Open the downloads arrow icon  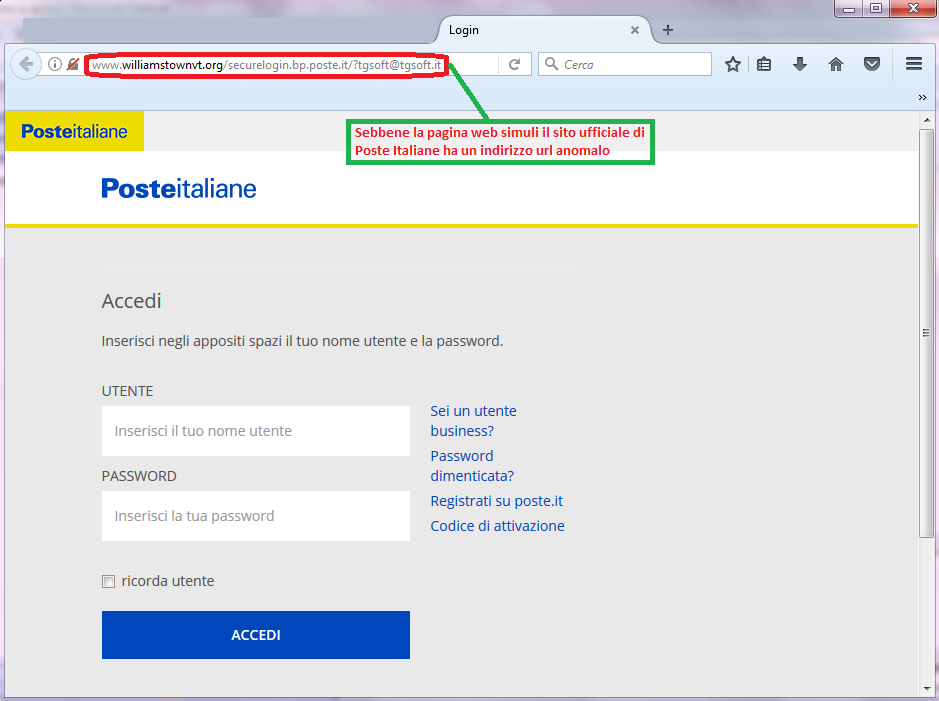pyautogui.click(x=800, y=64)
